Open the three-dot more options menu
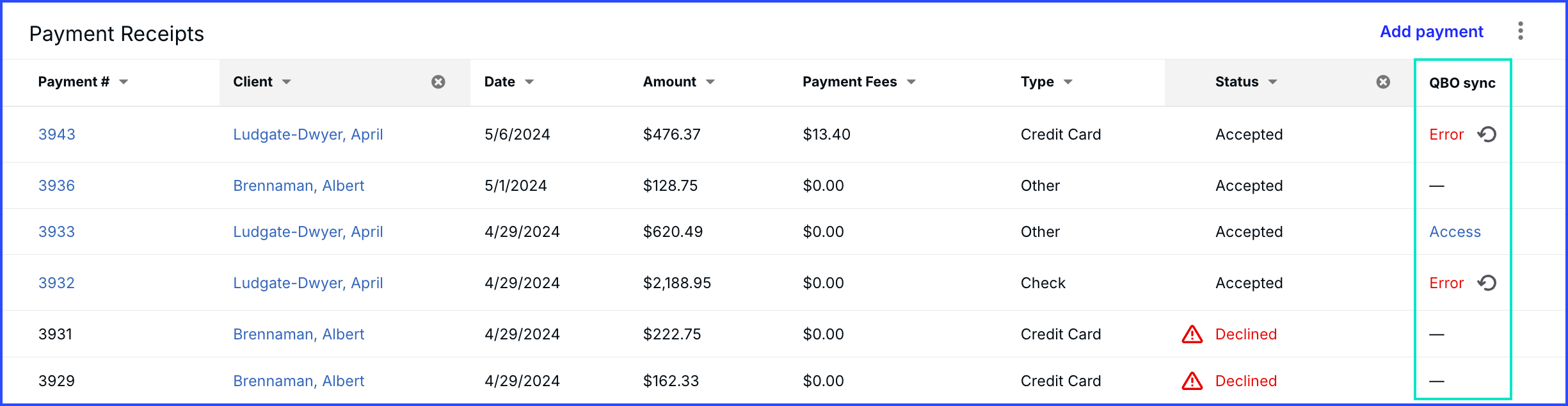Viewport: 1568px width, 406px height. pyautogui.click(x=1521, y=31)
